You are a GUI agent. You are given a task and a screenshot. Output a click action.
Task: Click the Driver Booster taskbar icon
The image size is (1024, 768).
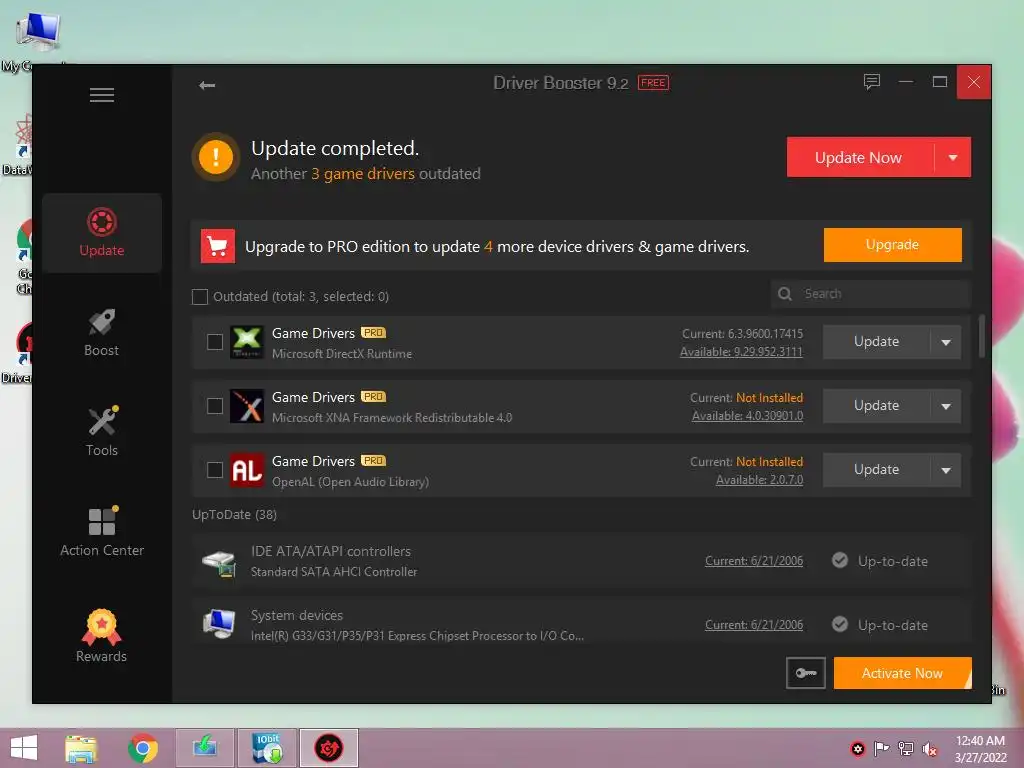point(328,748)
